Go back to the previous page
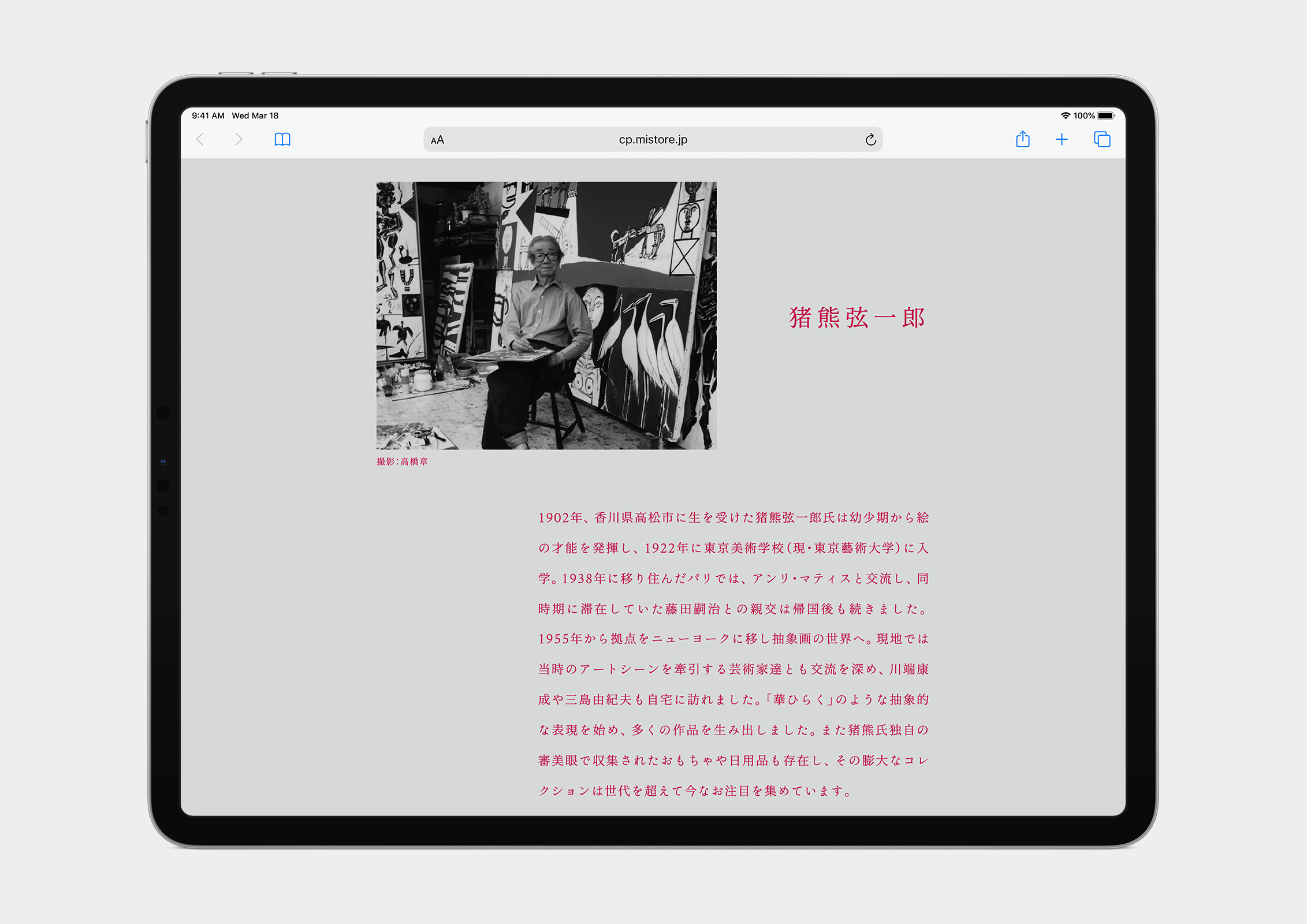The image size is (1307, 924). click(x=200, y=139)
